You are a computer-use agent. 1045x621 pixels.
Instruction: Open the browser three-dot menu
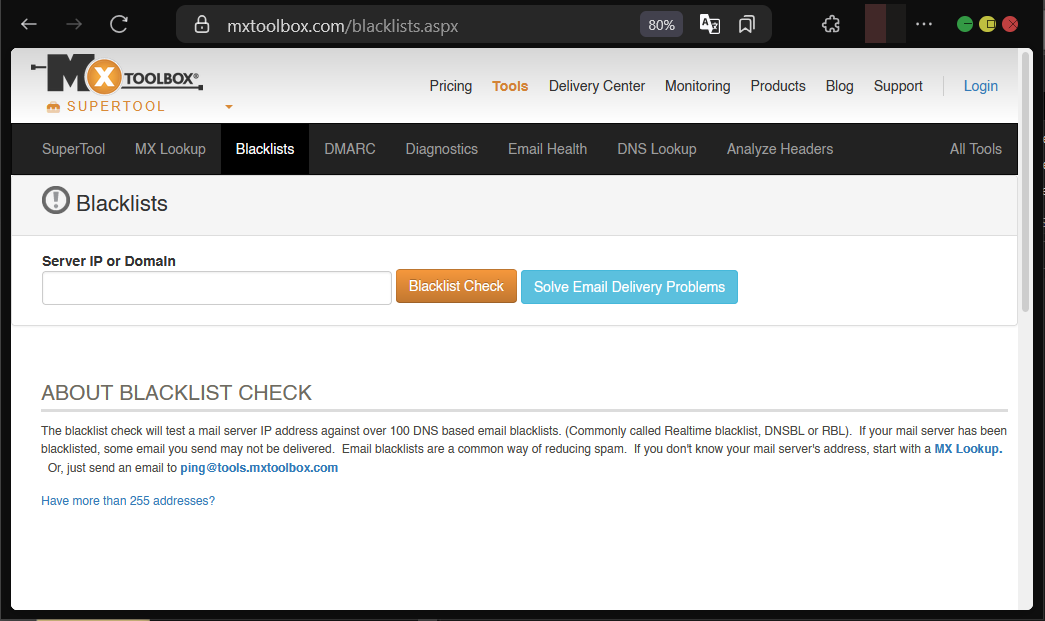point(924,25)
